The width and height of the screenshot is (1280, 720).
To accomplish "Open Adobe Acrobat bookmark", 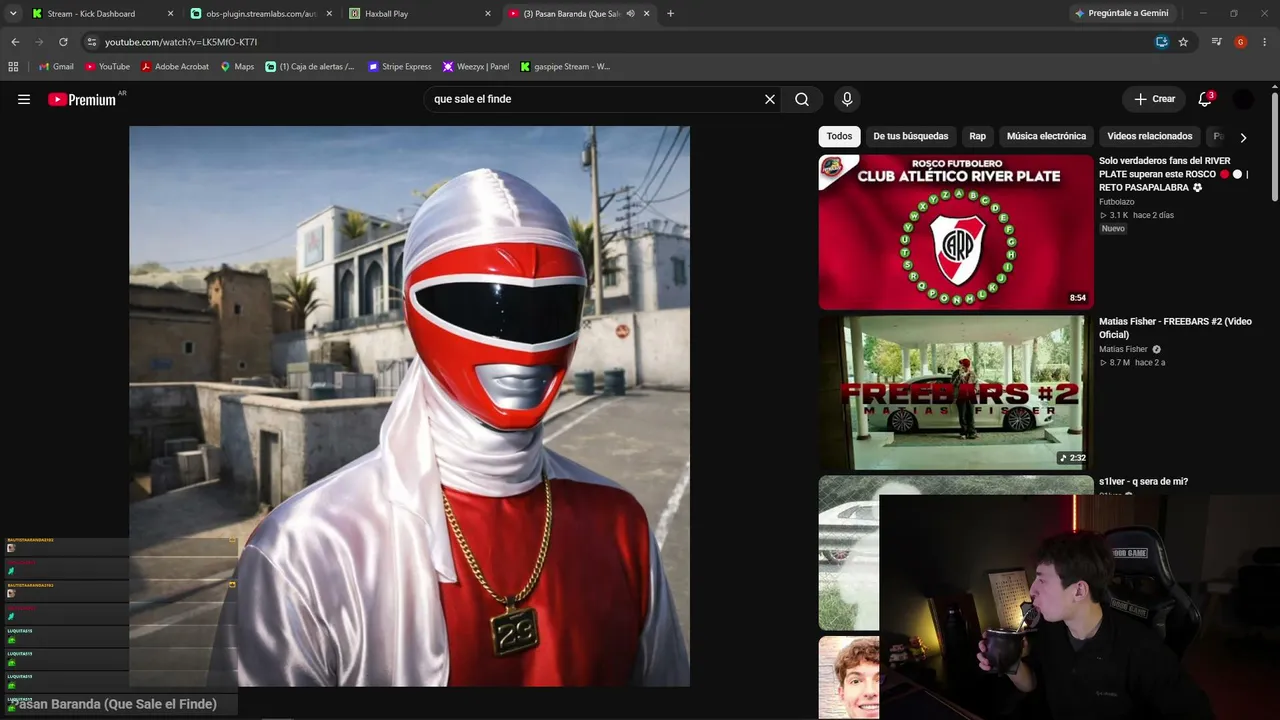I will coord(175,67).
